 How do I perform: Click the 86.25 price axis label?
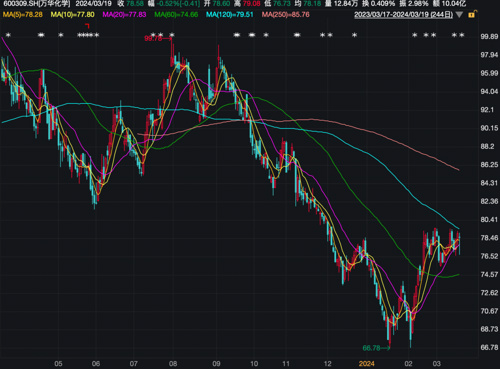tap(489, 165)
